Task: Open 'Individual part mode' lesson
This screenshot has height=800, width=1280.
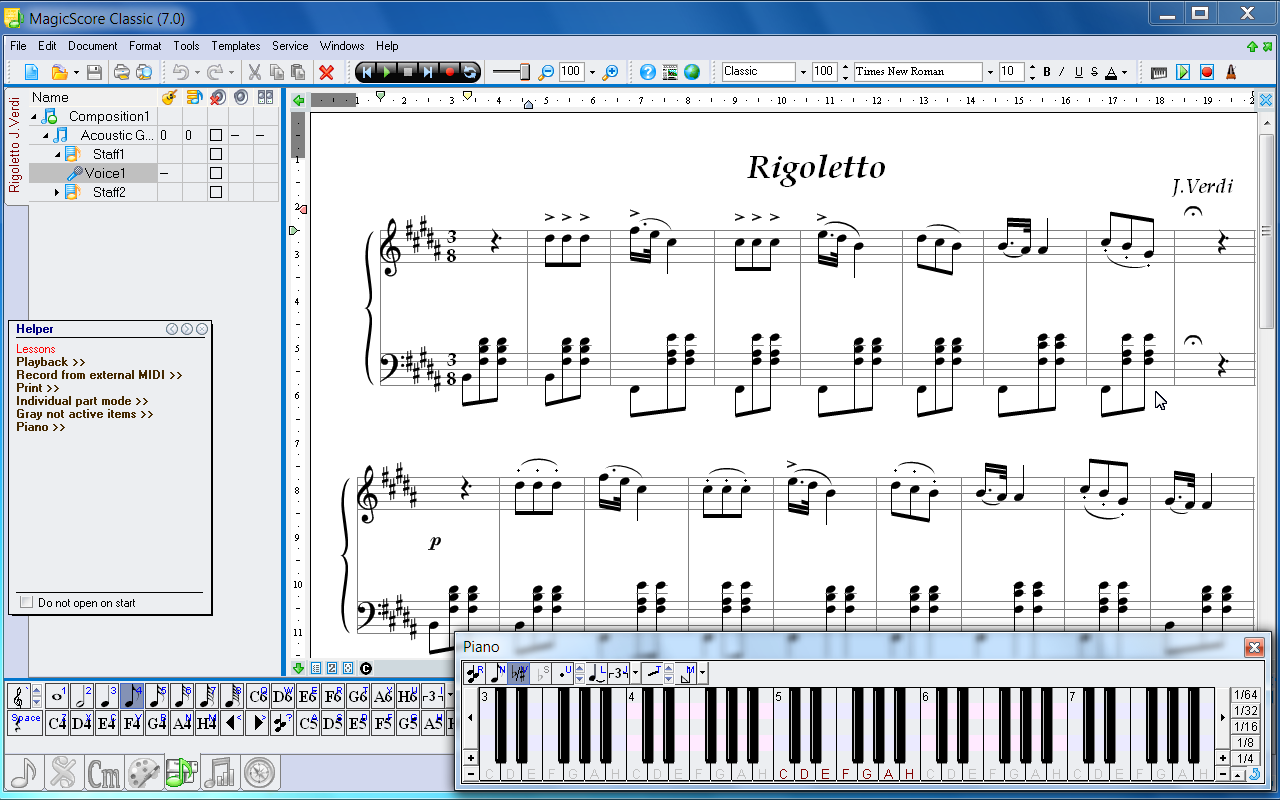Action: click(82, 401)
